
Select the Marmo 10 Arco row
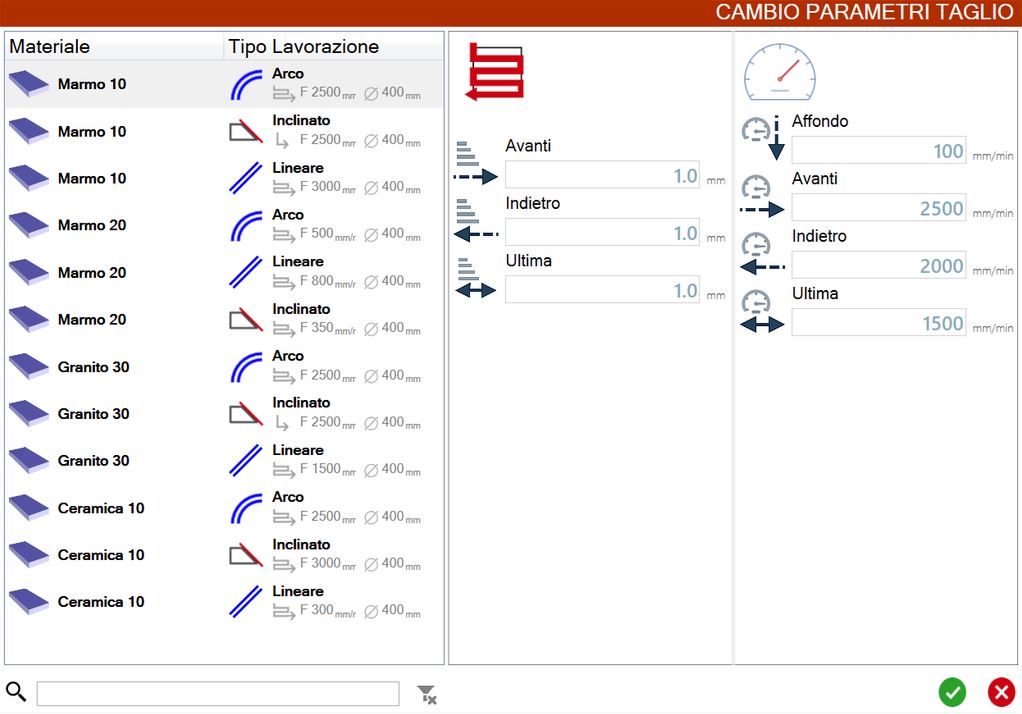coord(224,84)
